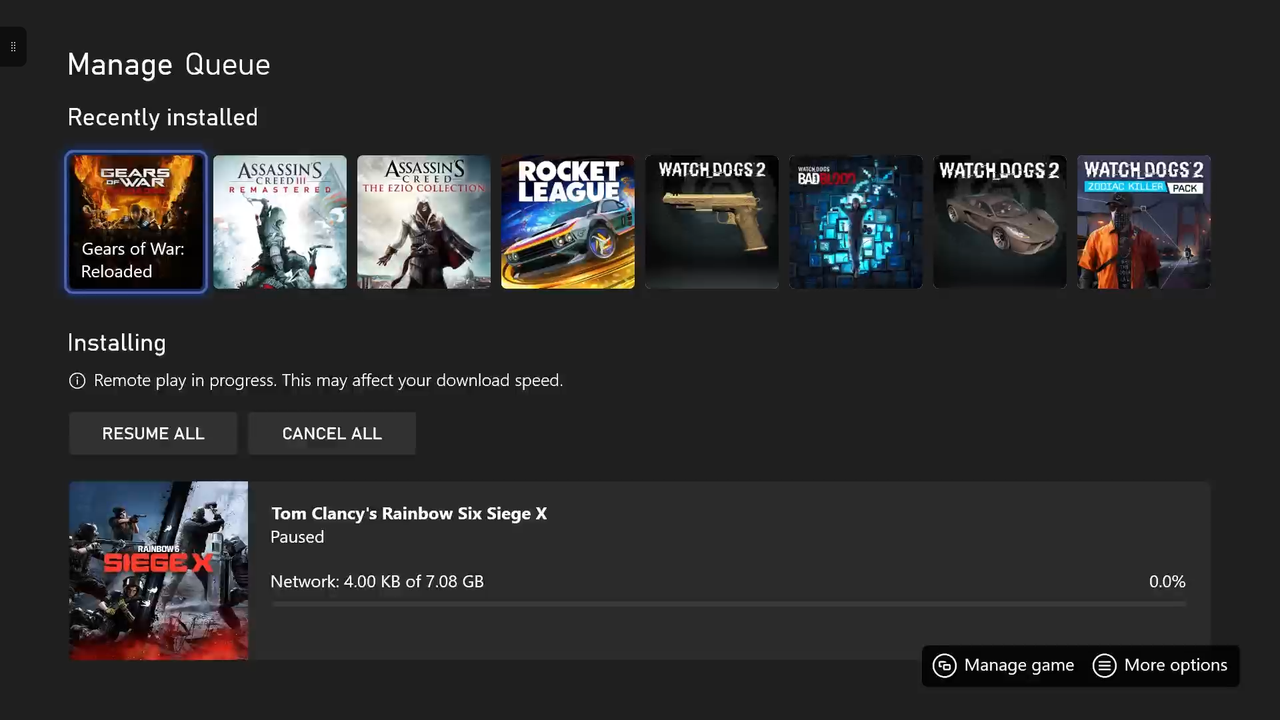
Task: Click the drag handle icon at the screen edge
Action: (x=13, y=47)
